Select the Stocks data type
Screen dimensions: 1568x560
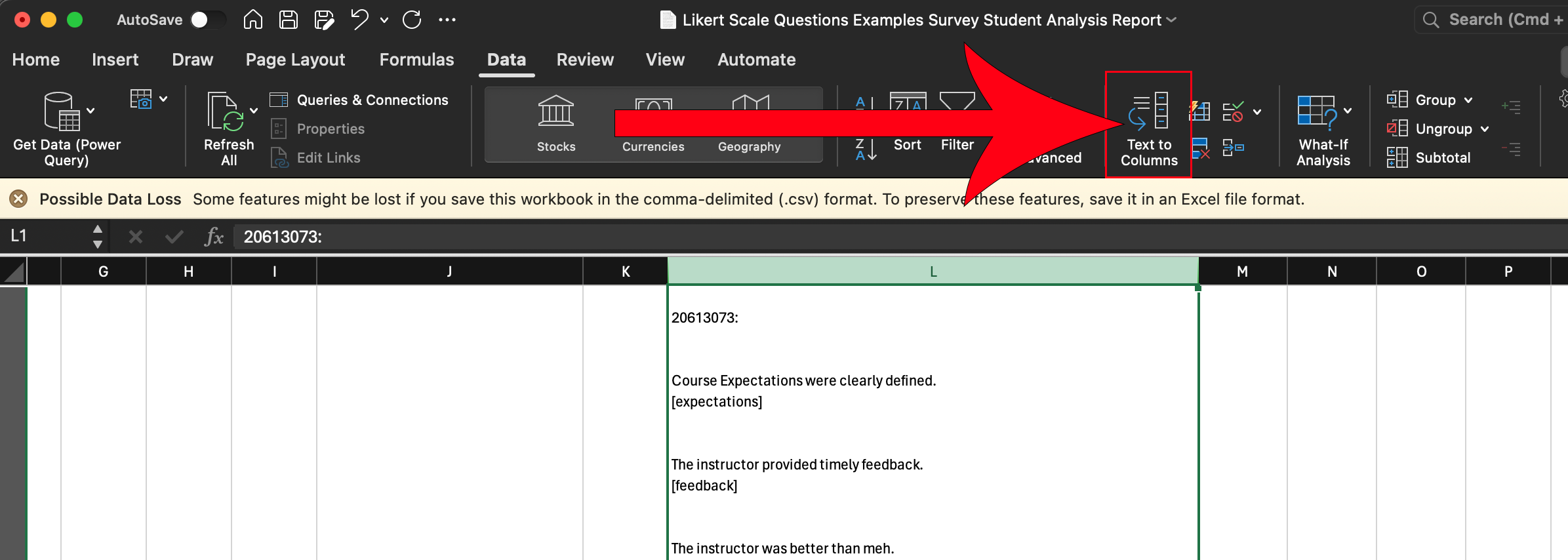[x=556, y=124]
